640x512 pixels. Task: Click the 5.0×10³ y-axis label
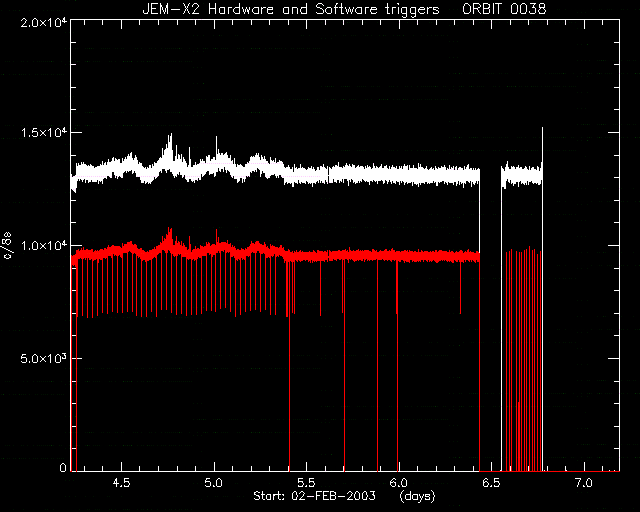point(44,359)
